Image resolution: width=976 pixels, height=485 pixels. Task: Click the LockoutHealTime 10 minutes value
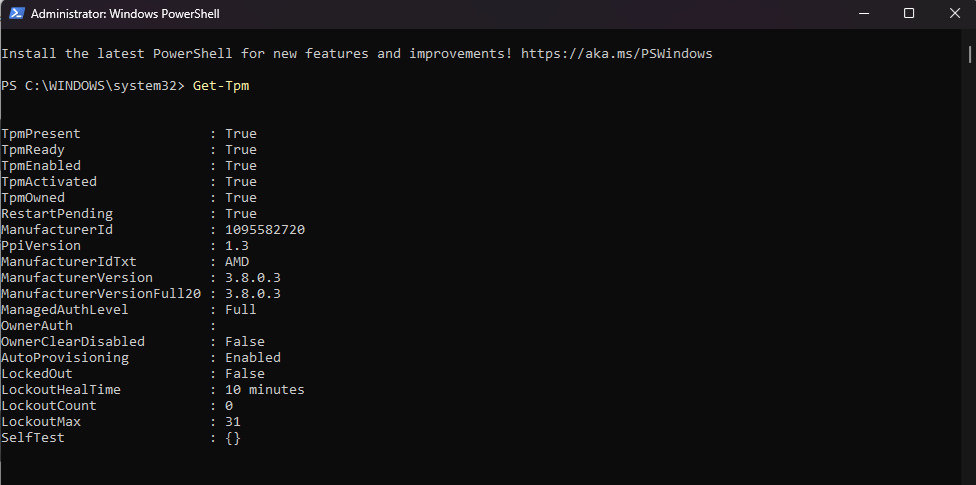(x=265, y=389)
